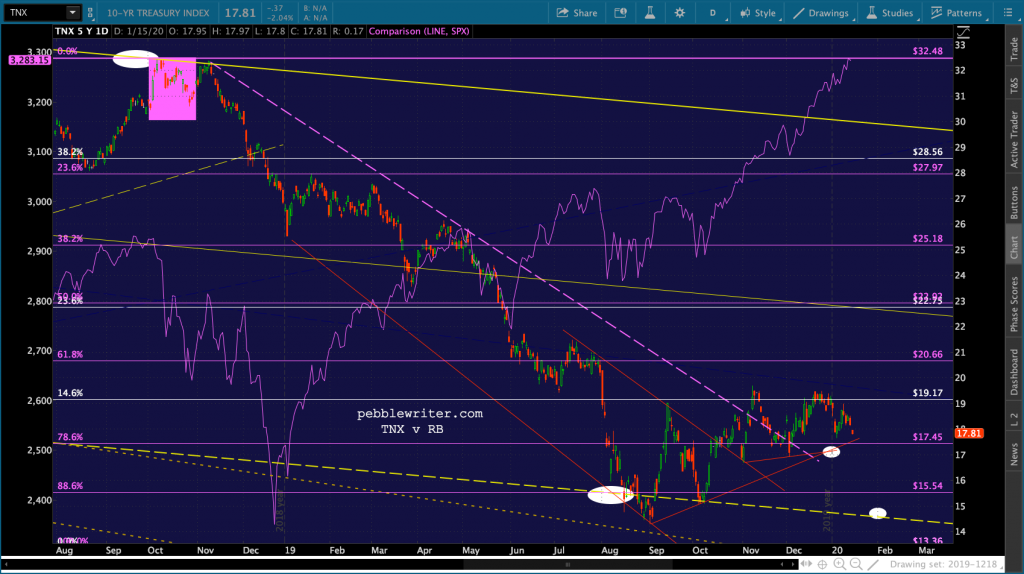The height and width of the screenshot is (574, 1024).
Task: Open Drawing set 2019-1218 dropdown
Action: (946, 564)
